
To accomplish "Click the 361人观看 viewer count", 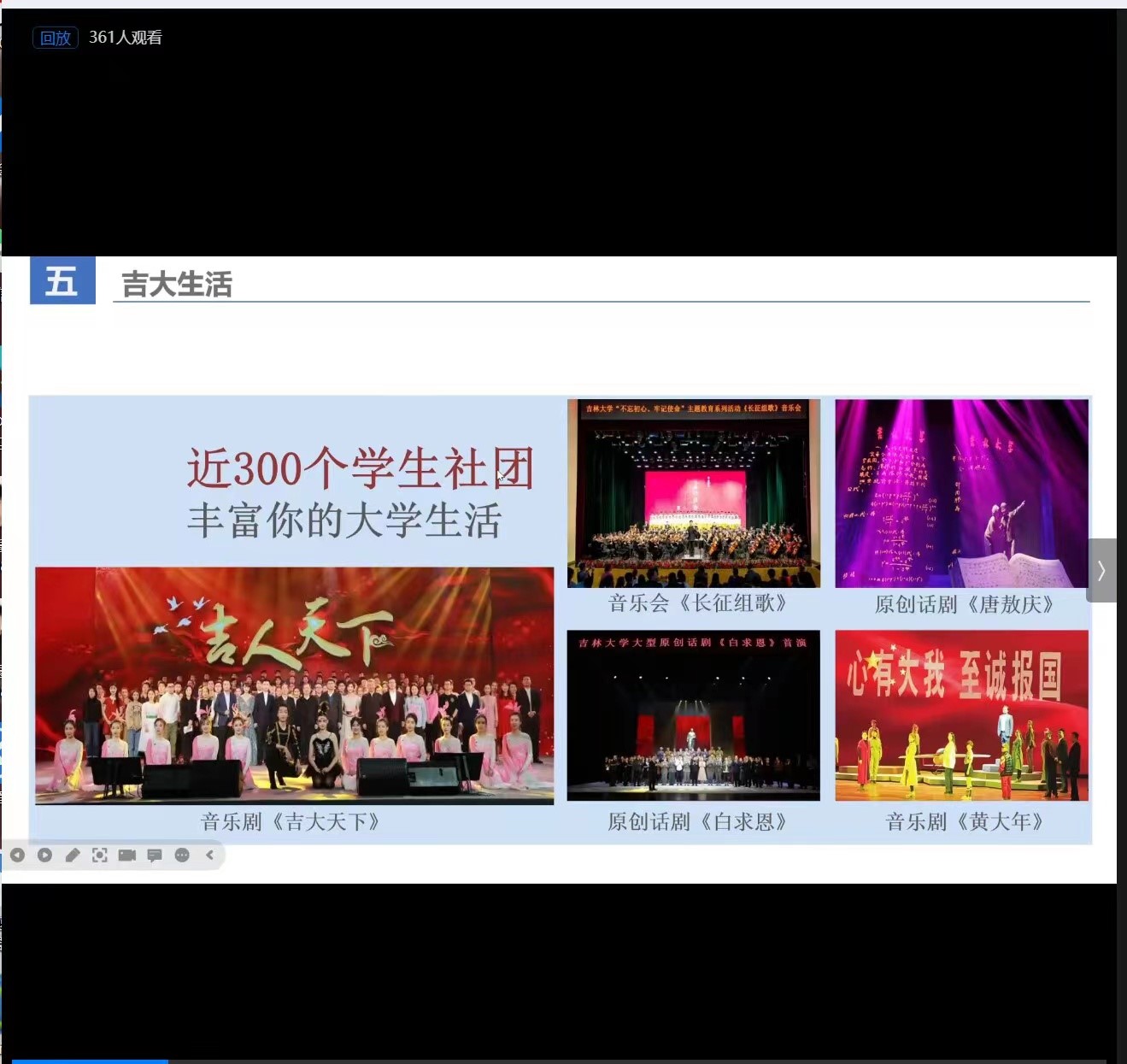I will point(126,38).
